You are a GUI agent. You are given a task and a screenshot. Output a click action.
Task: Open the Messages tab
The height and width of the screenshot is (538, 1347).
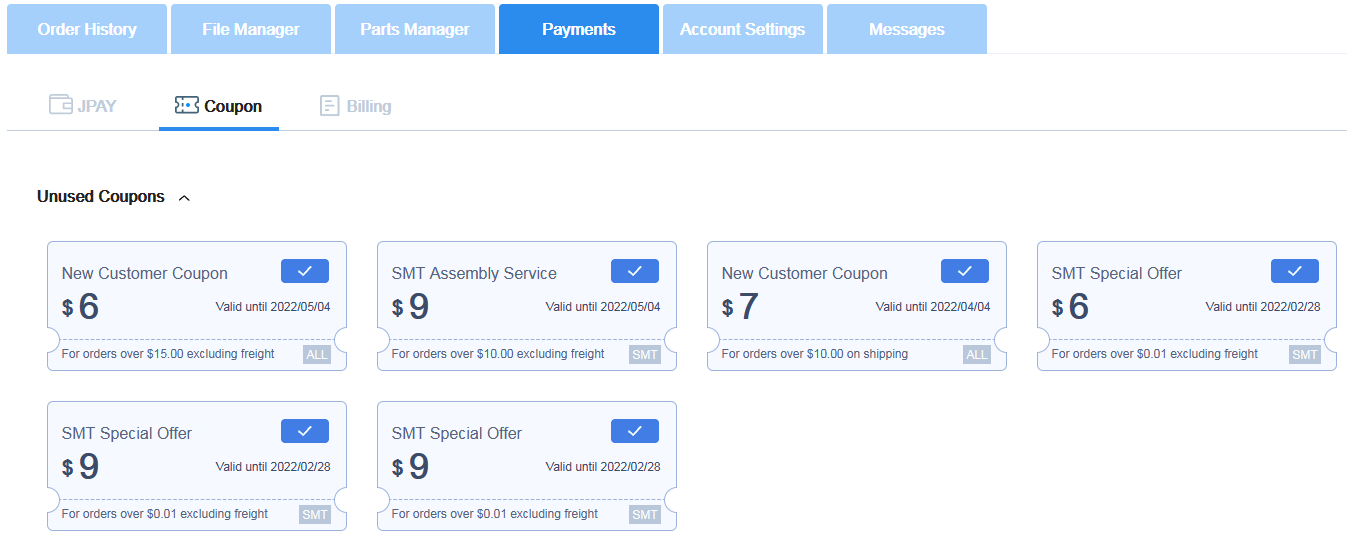(x=906, y=29)
